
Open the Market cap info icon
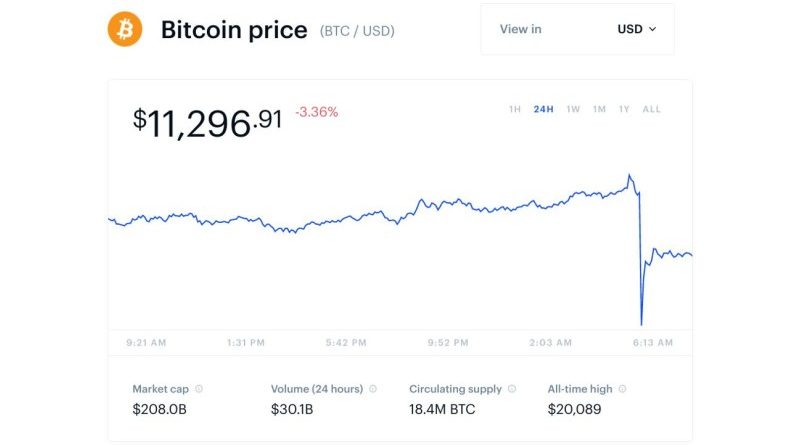(199, 389)
